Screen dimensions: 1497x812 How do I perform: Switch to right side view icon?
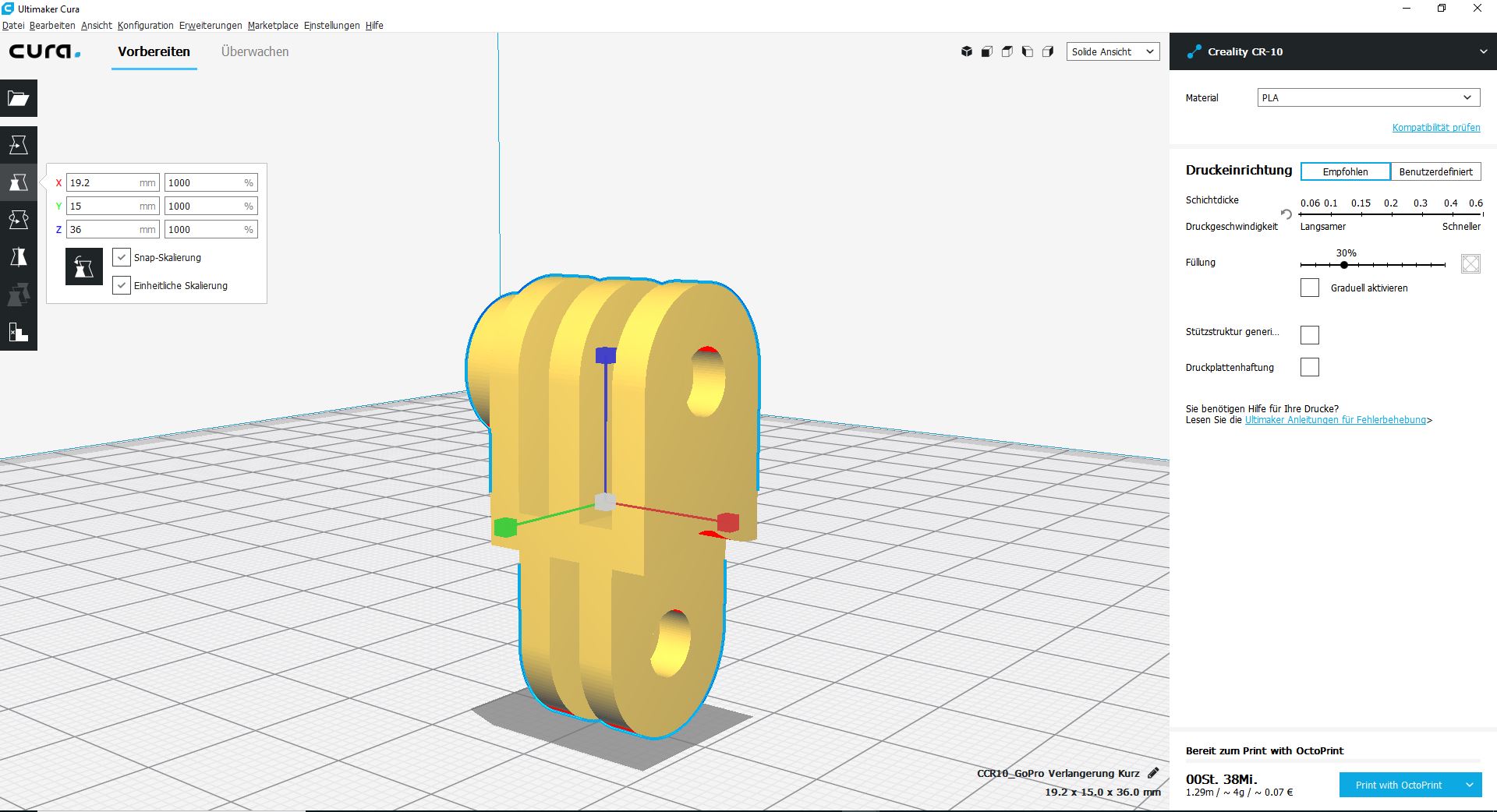tap(1048, 51)
